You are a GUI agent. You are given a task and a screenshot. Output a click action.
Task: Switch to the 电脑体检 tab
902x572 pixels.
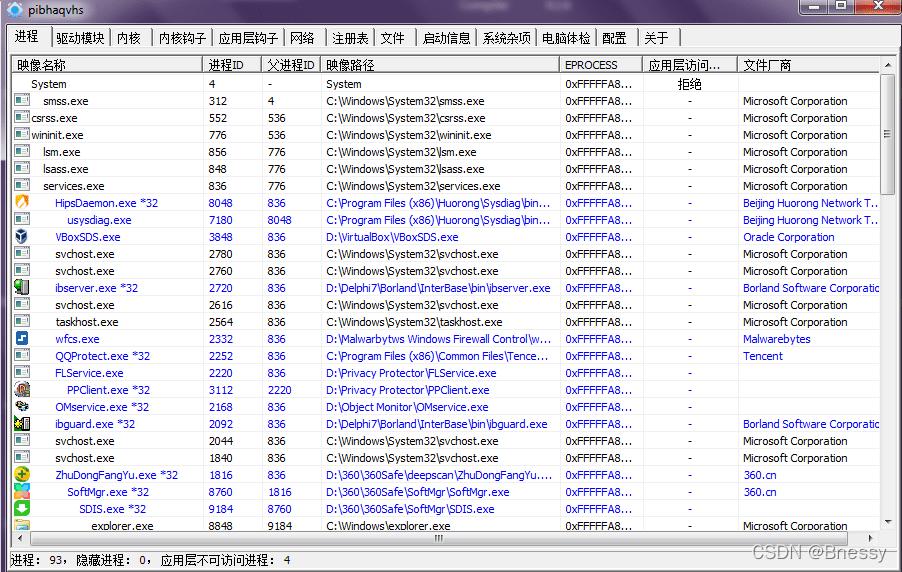coord(566,38)
